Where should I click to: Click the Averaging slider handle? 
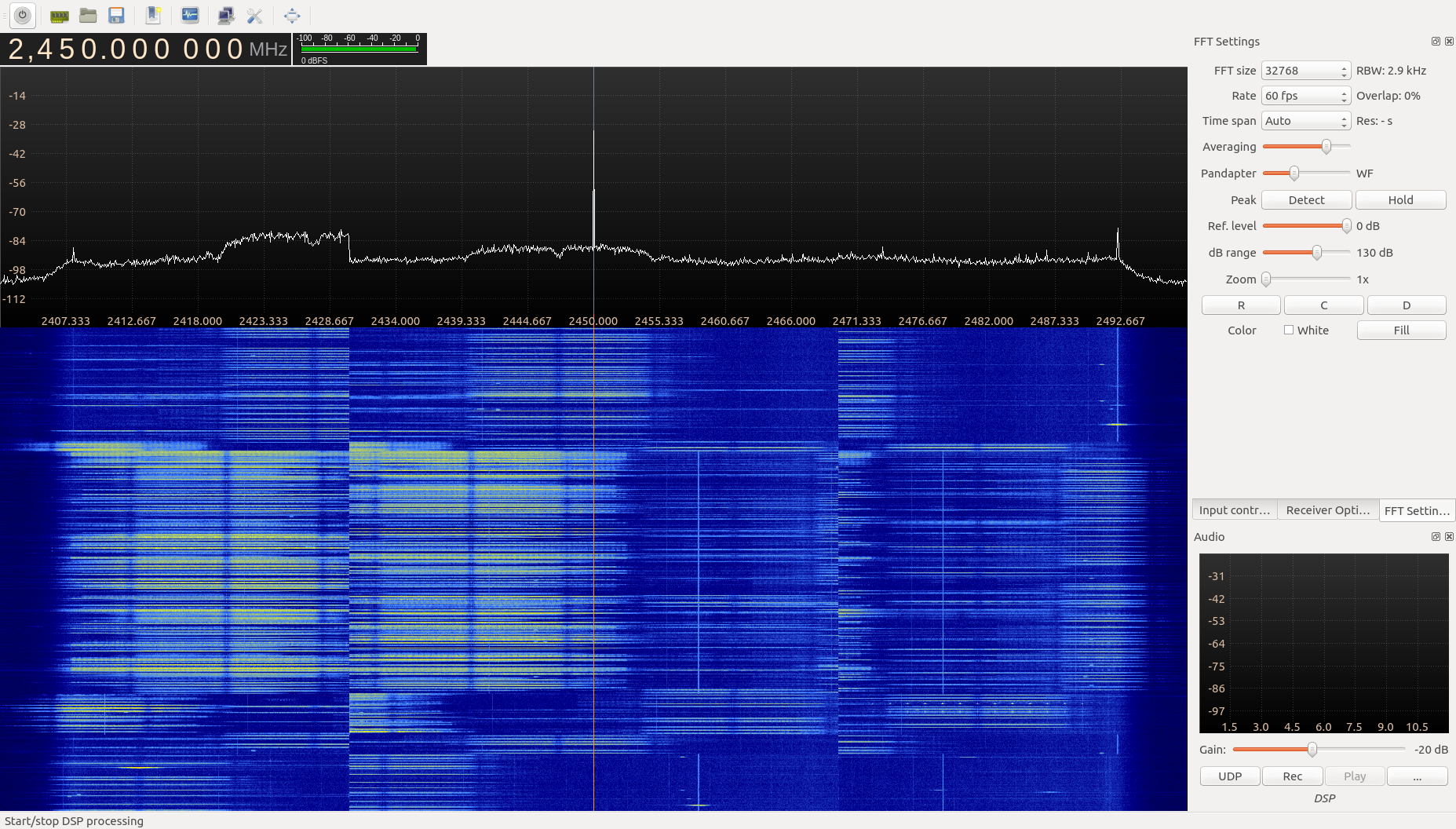(x=1326, y=147)
